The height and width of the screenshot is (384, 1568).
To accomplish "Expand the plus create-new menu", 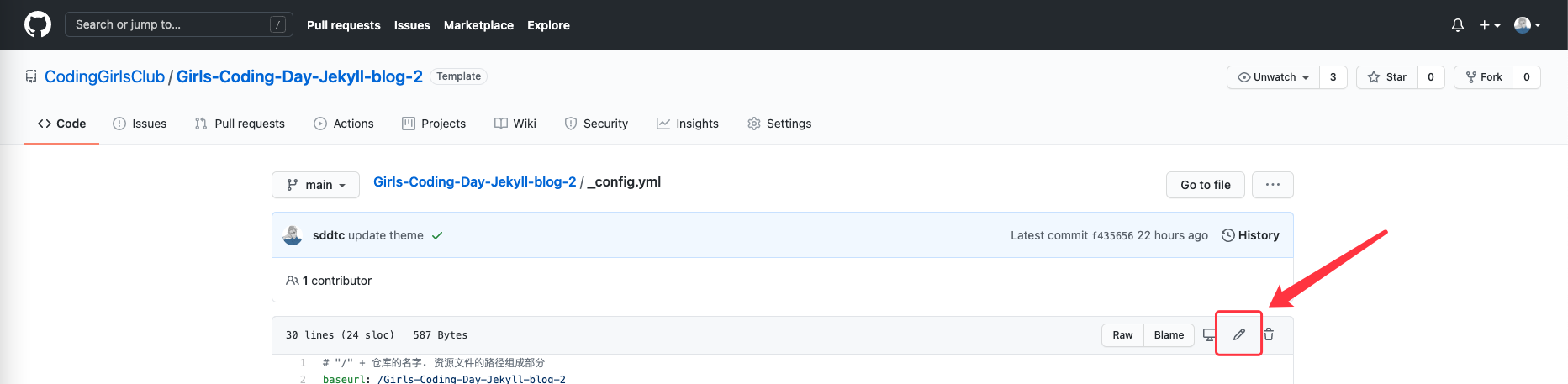I will click(x=1489, y=25).
